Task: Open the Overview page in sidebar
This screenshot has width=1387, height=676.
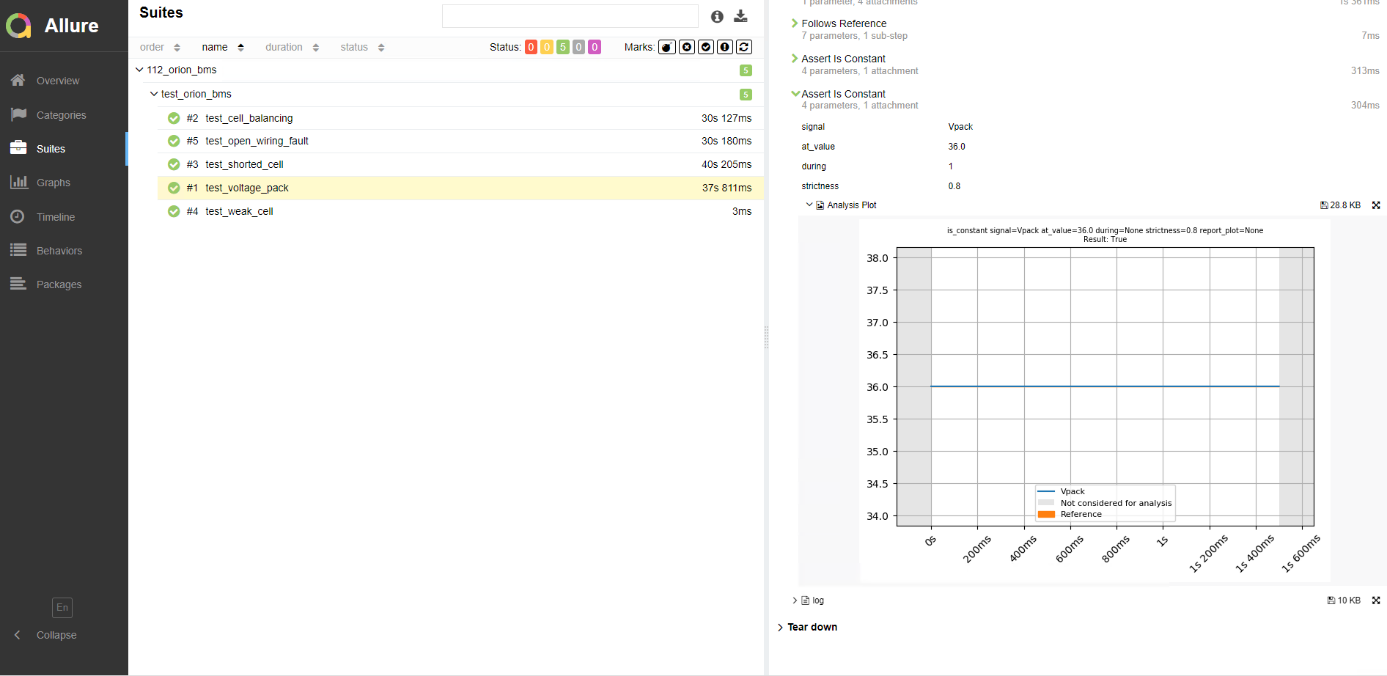Action: (57, 81)
